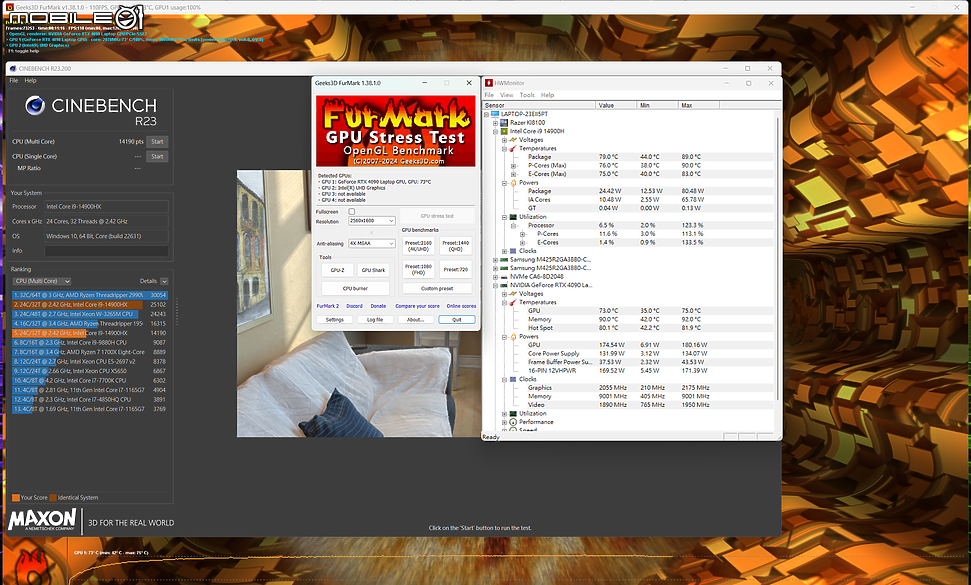
Task: Click the Cinebench rendered room preview image
Action: pyautogui.click(x=359, y=303)
